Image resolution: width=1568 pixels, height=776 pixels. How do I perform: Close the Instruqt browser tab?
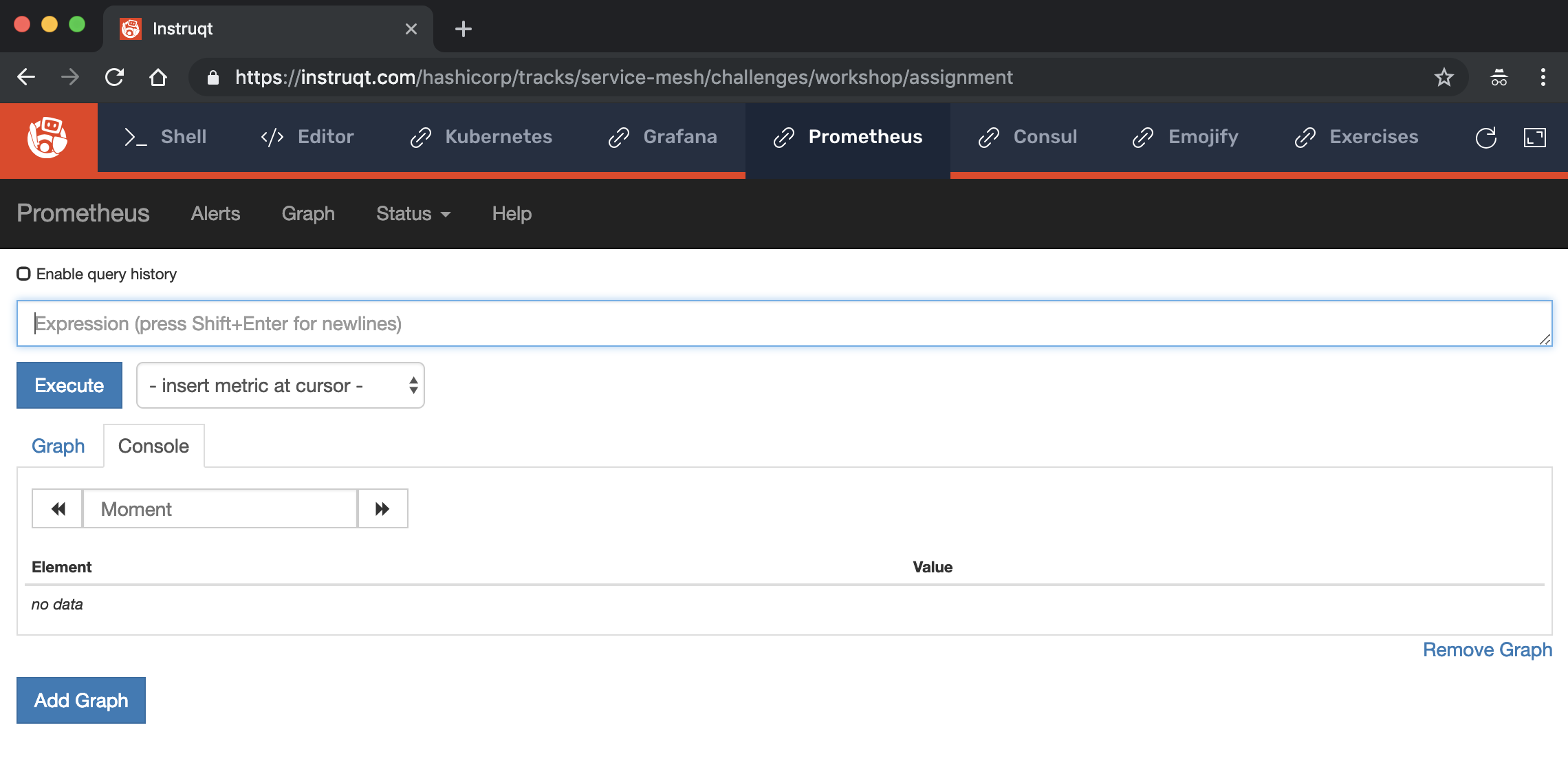(411, 29)
